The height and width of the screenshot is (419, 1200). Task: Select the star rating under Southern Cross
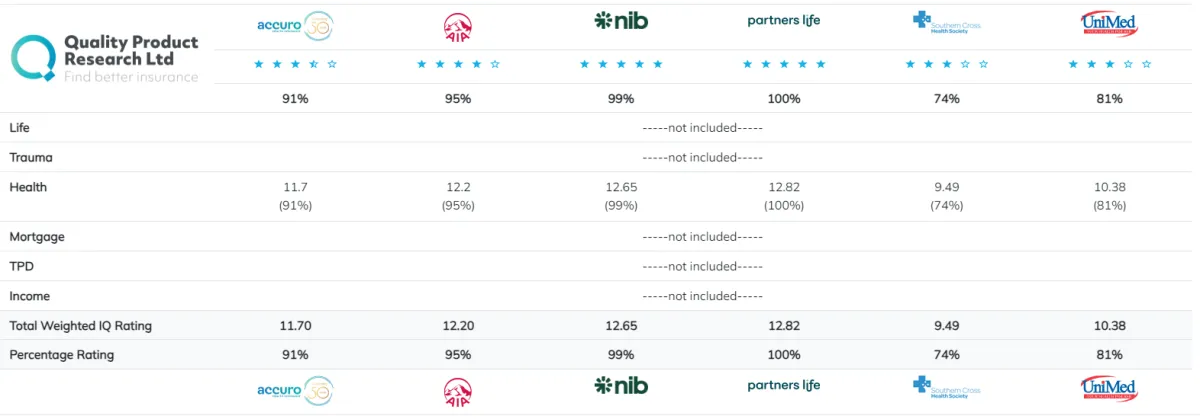[946, 64]
